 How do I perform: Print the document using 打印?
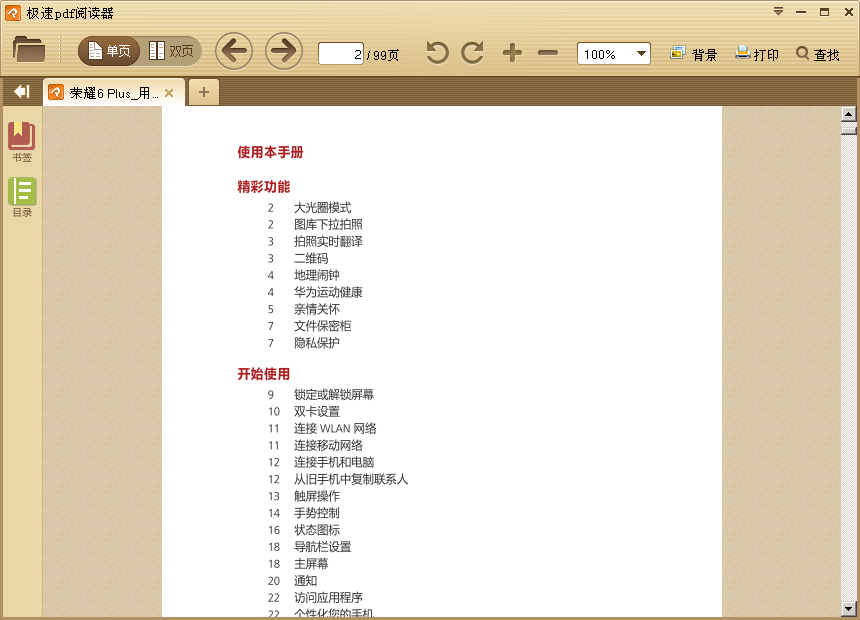755,53
